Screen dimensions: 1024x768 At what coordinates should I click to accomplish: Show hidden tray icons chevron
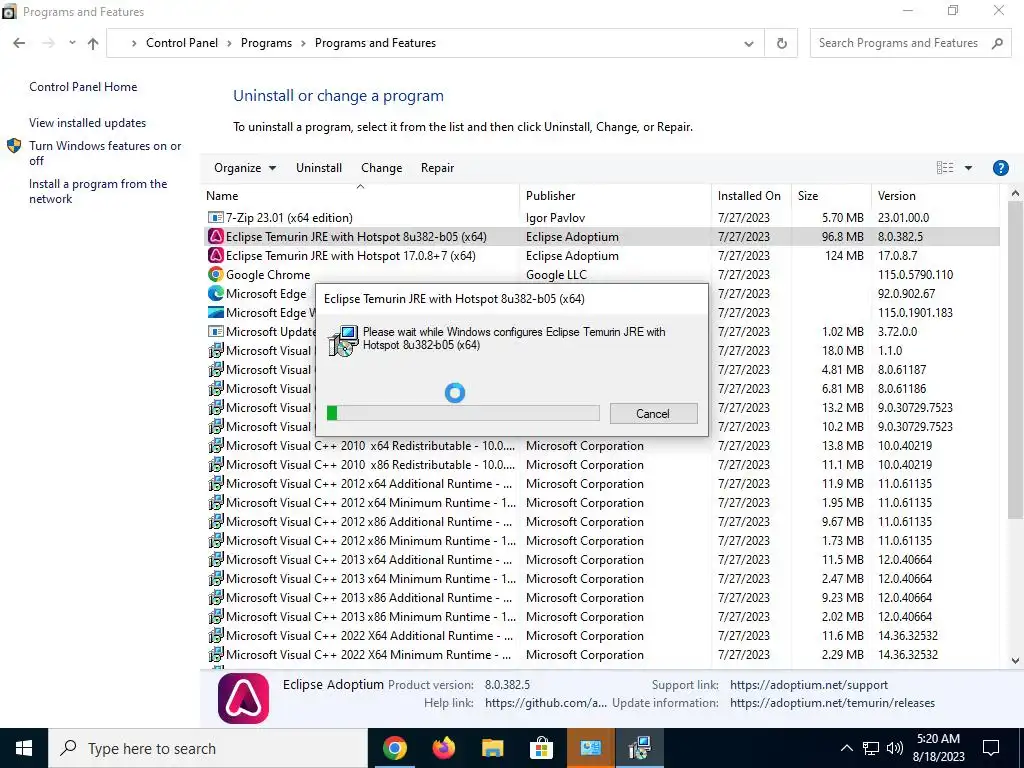[846, 748]
